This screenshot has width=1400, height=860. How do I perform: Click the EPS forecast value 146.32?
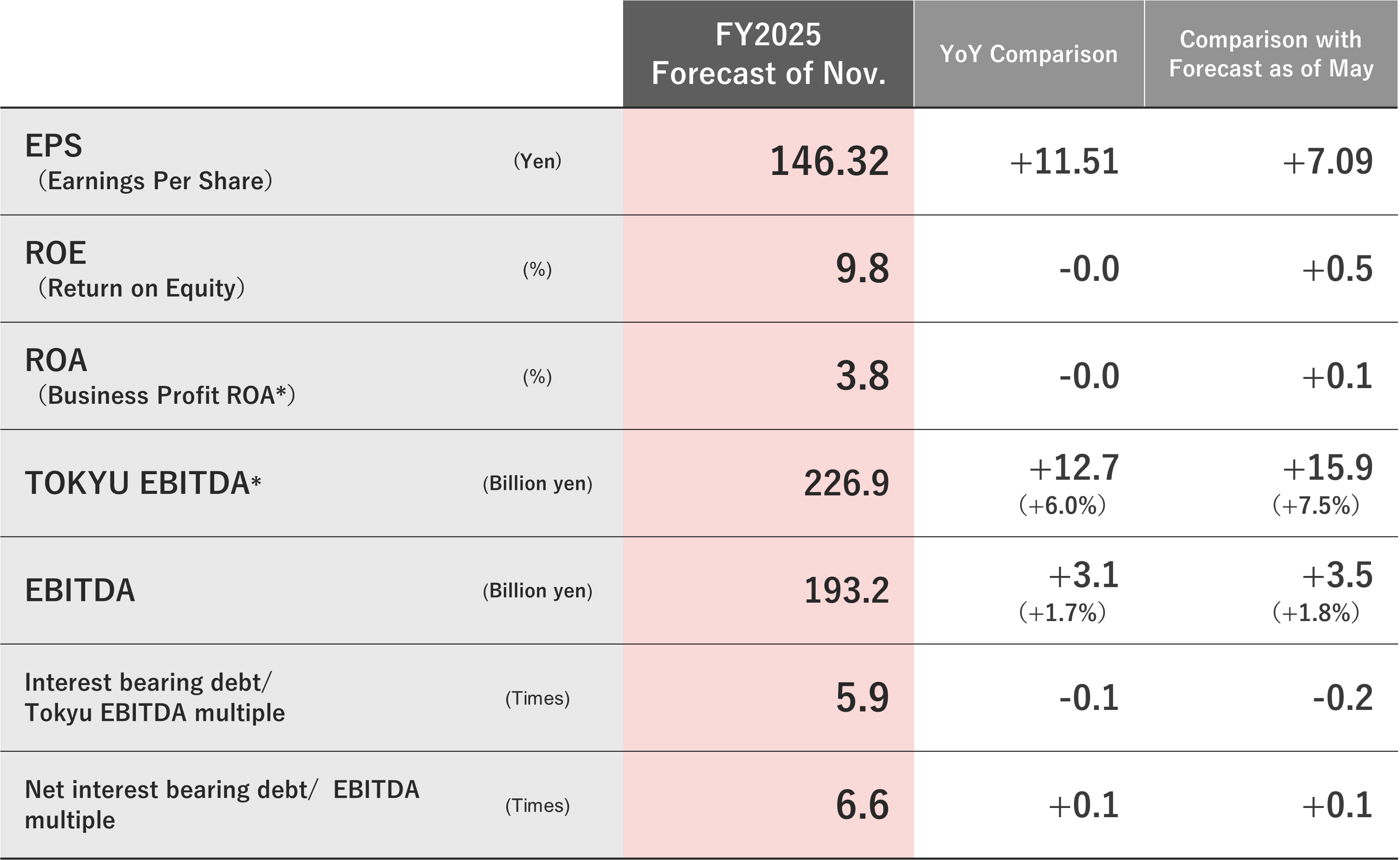829,162
